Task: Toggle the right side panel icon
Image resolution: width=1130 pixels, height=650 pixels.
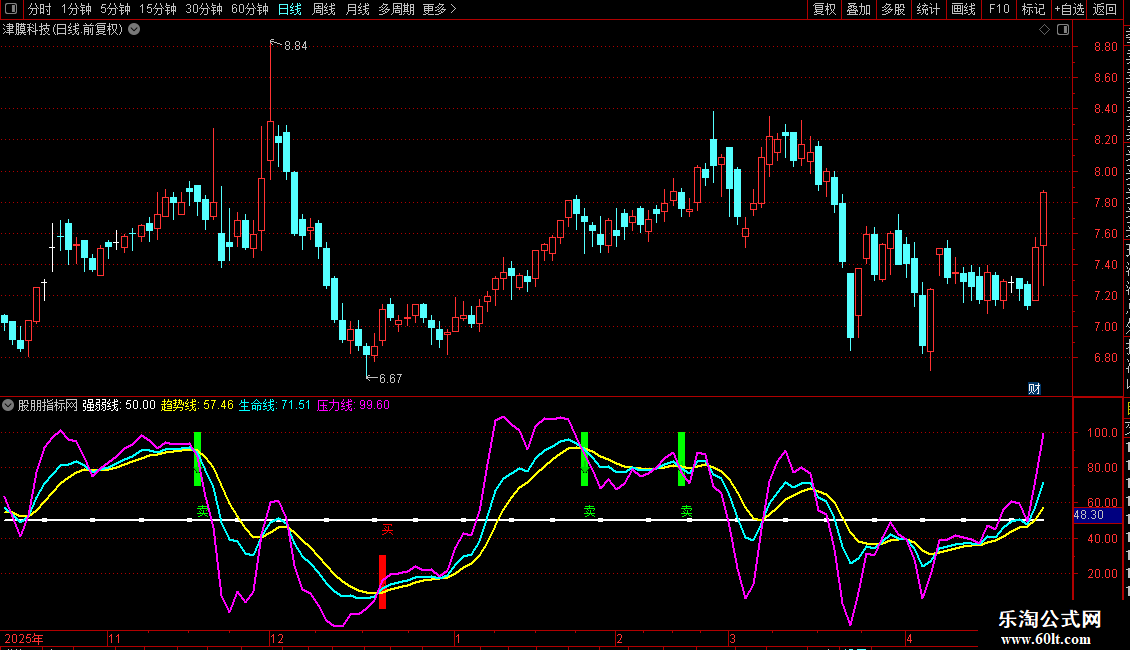Action: (x=1063, y=29)
